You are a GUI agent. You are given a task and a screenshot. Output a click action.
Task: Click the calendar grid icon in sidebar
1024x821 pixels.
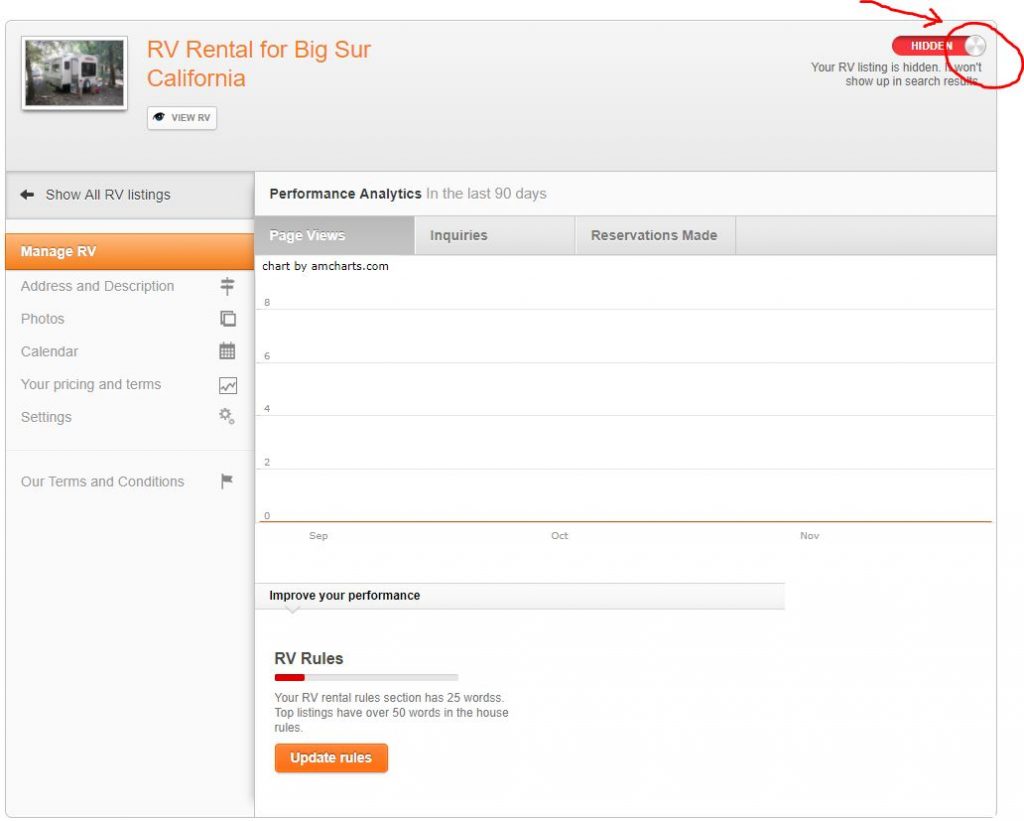click(x=228, y=352)
